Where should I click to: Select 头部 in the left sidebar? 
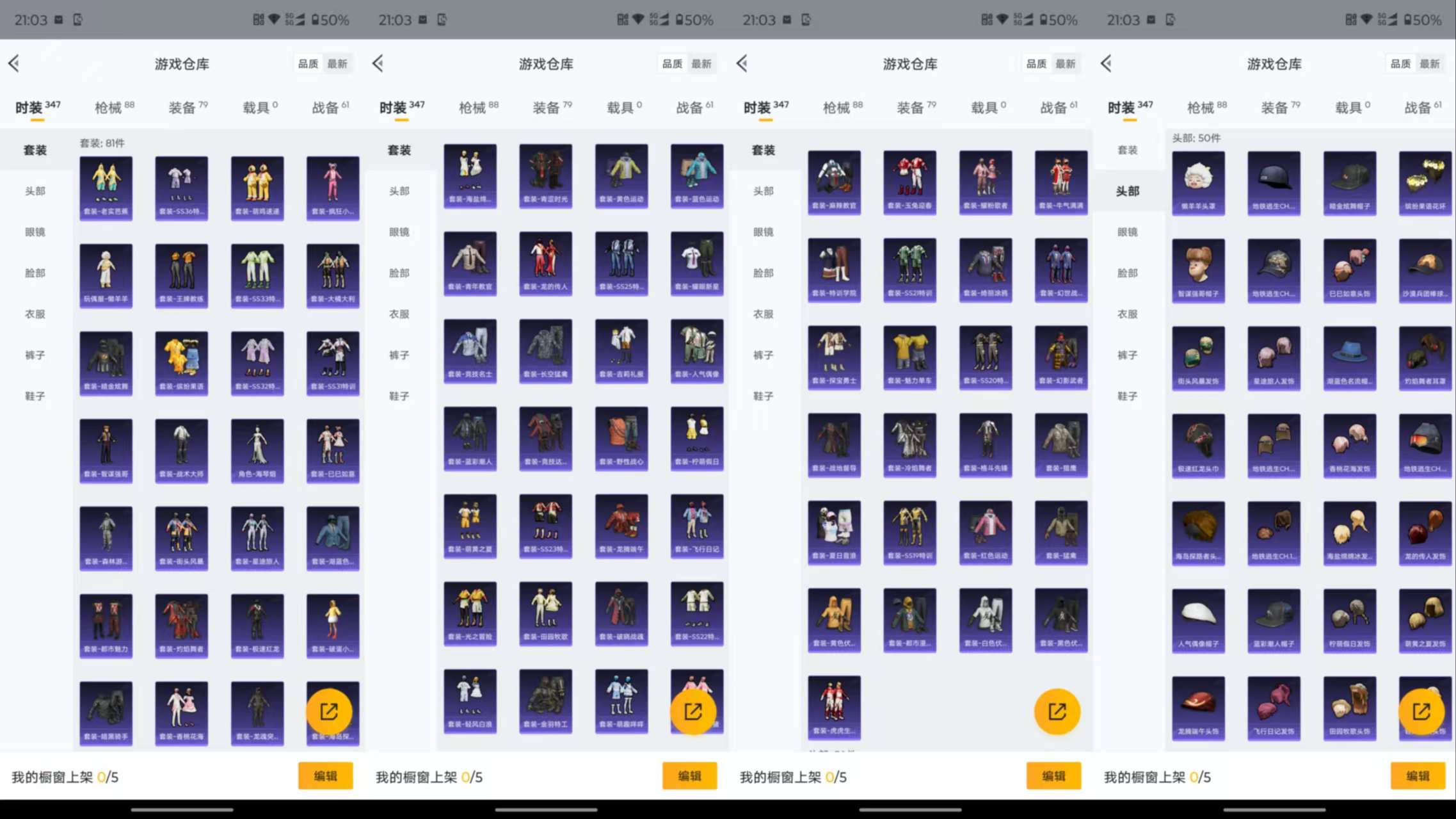(x=35, y=190)
